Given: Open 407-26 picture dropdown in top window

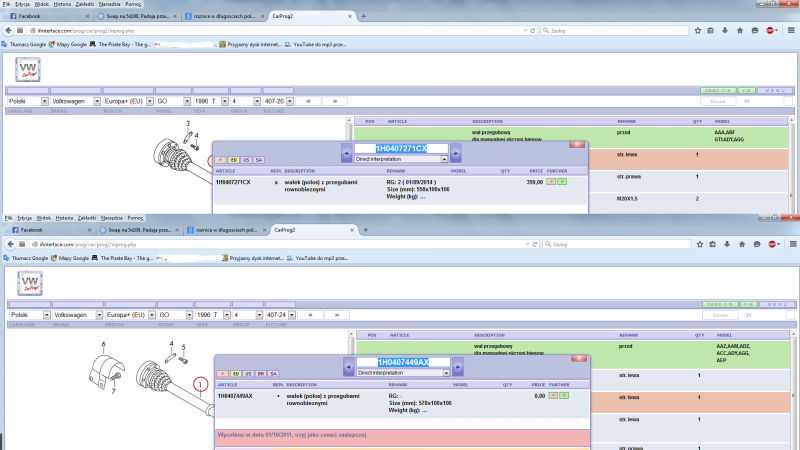Looking at the screenshot, I should pyautogui.click(x=279, y=101).
